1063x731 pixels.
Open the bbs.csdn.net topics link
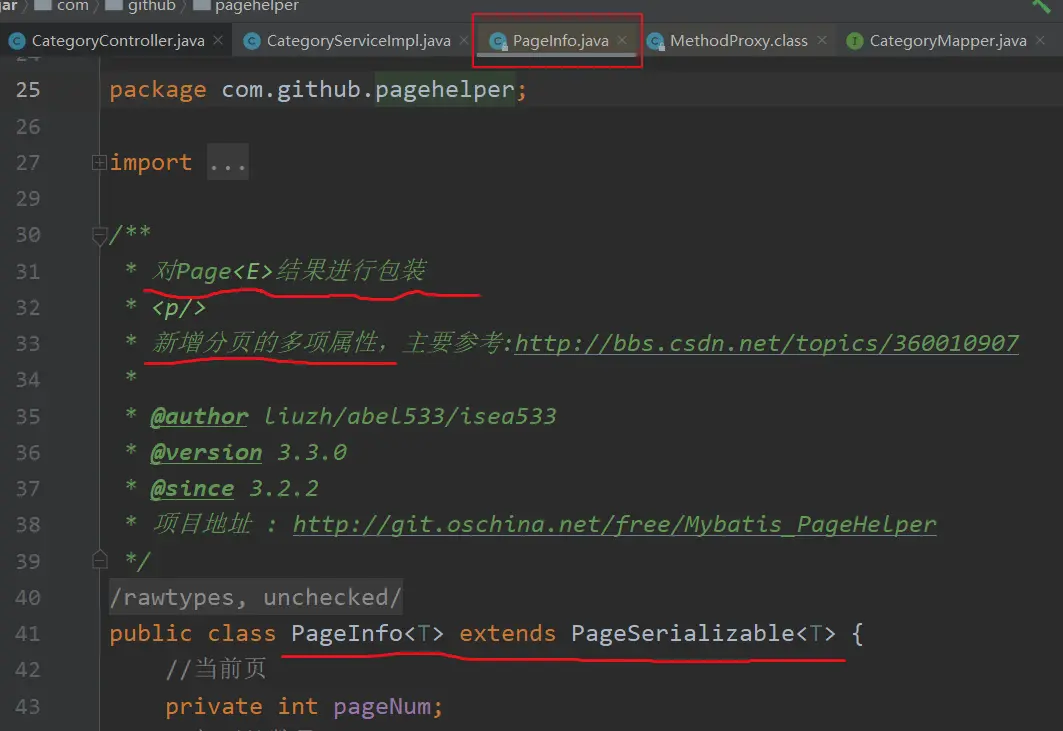(x=766, y=344)
